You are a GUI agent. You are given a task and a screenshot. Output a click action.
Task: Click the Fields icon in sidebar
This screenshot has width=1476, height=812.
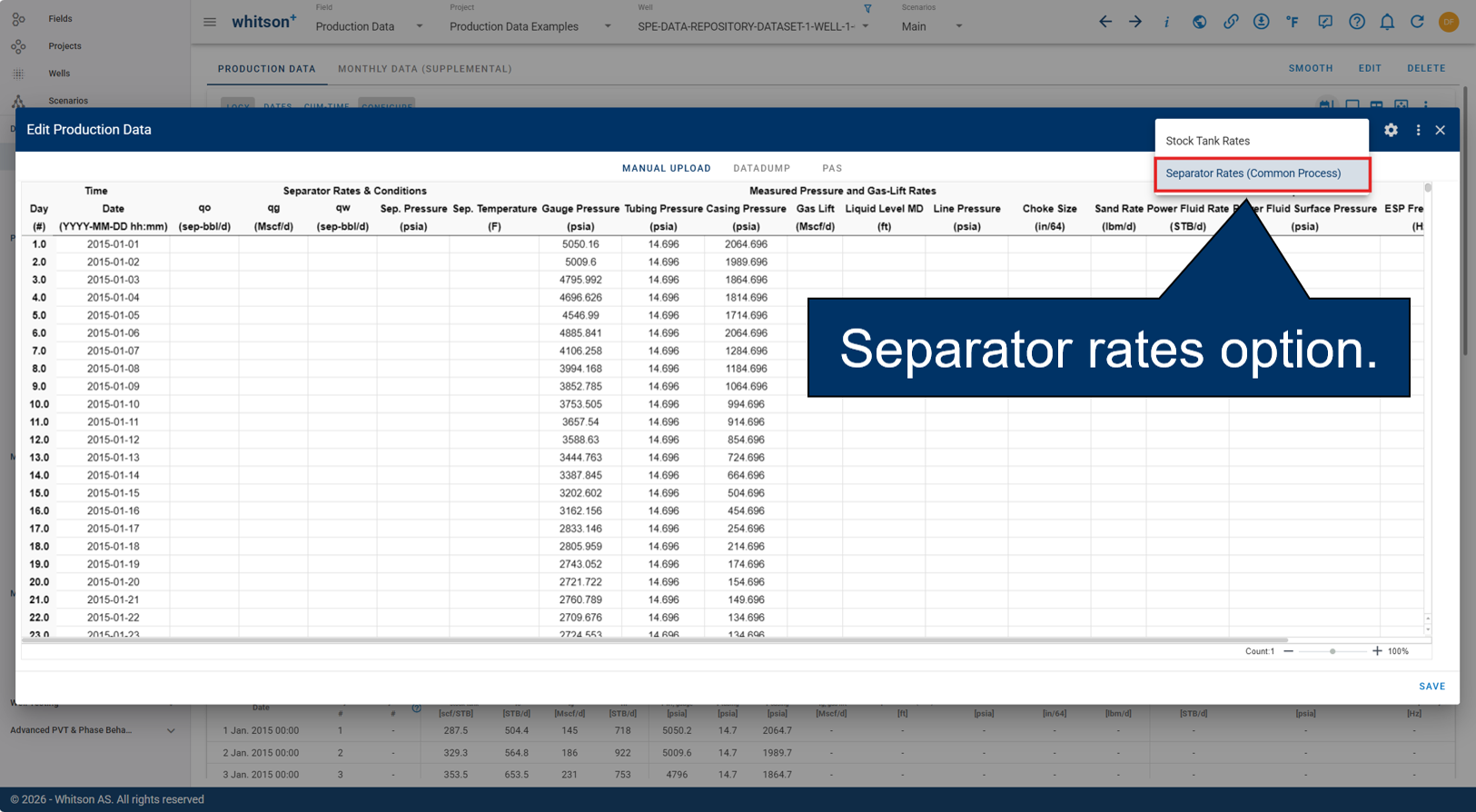18,18
